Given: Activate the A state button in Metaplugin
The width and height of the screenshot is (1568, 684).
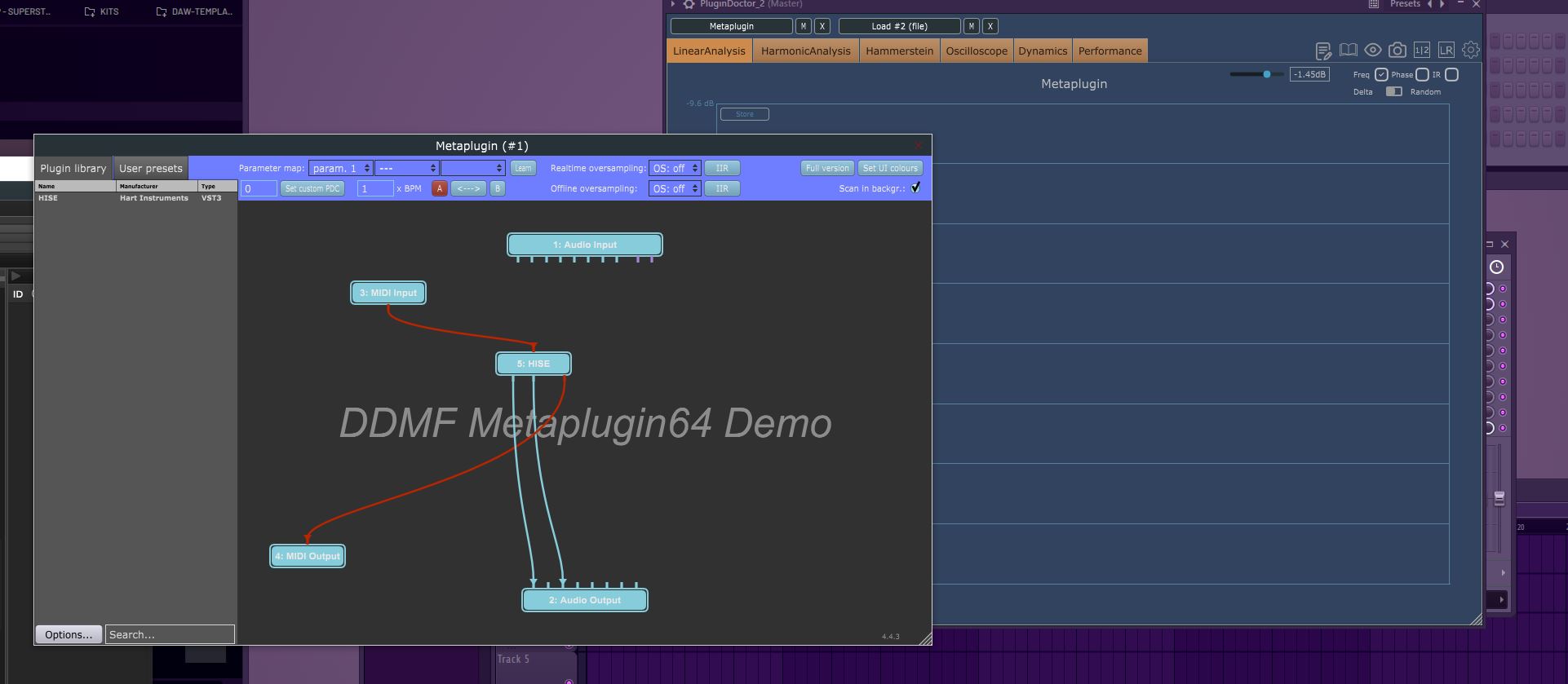Looking at the screenshot, I should point(439,188).
